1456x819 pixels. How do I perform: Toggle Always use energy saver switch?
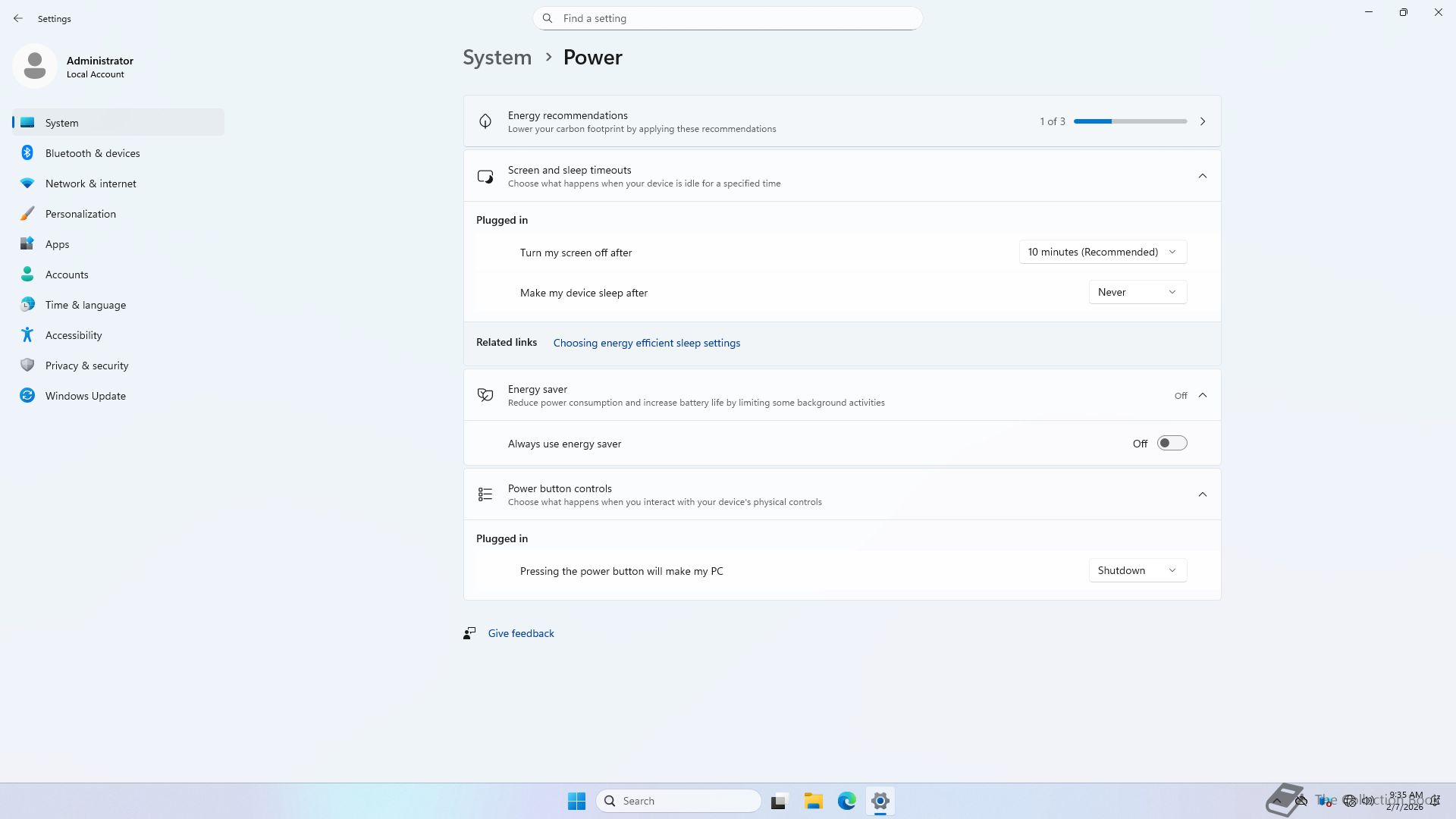coord(1172,444)
